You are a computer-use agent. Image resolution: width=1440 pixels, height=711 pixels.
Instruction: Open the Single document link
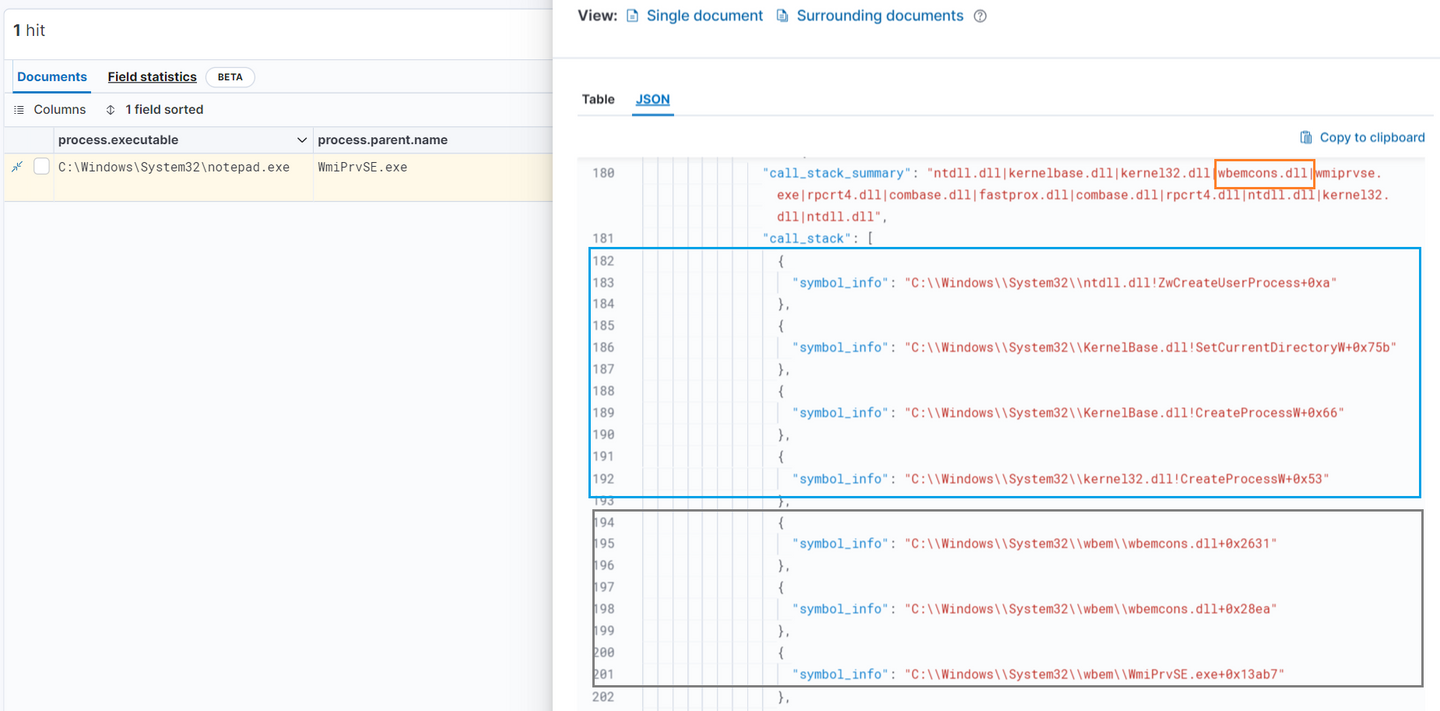(704, 16)
